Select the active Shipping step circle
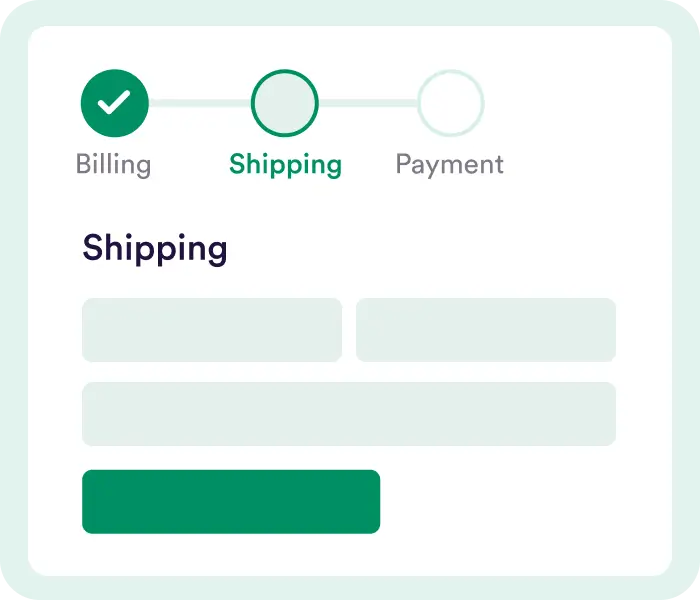Viewport: 700px width, 600px height. [285, 102]
